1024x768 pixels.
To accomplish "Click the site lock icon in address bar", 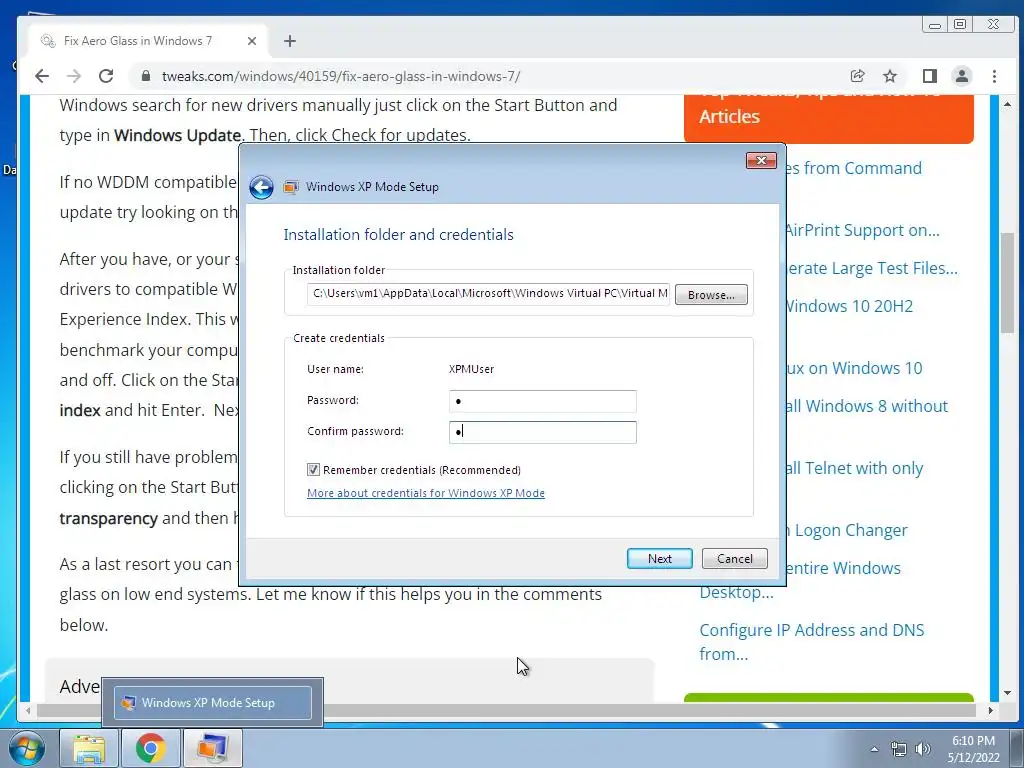I will click(x=146, y=76).
